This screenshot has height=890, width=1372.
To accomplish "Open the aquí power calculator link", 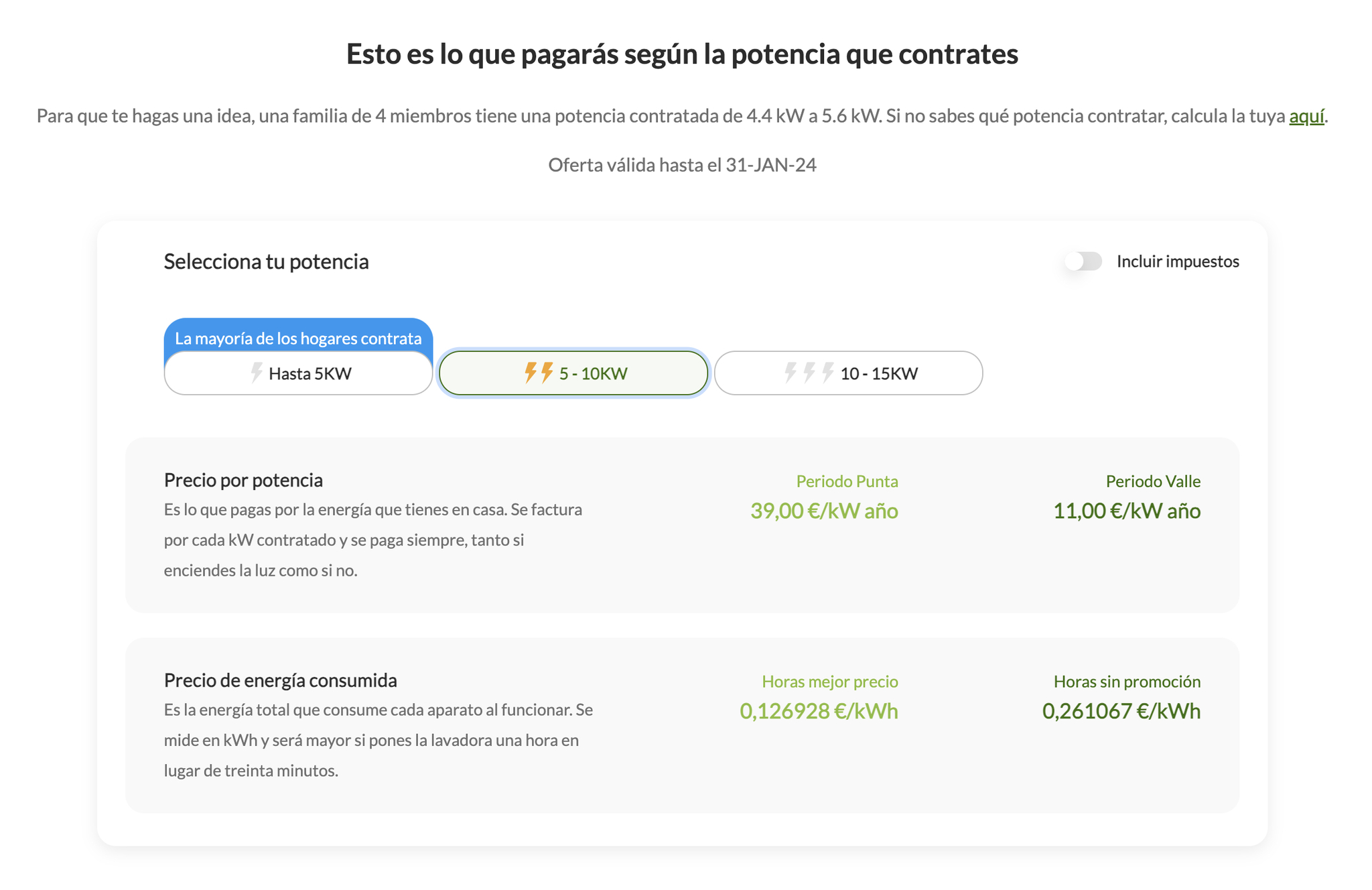I will (1306, 116).
